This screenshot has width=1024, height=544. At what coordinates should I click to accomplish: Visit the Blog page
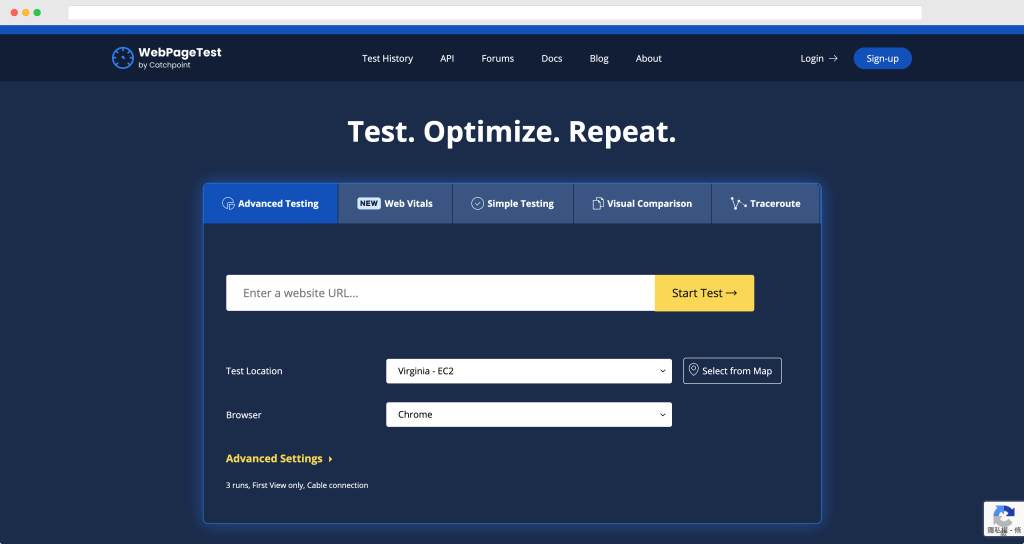point(599,59)
